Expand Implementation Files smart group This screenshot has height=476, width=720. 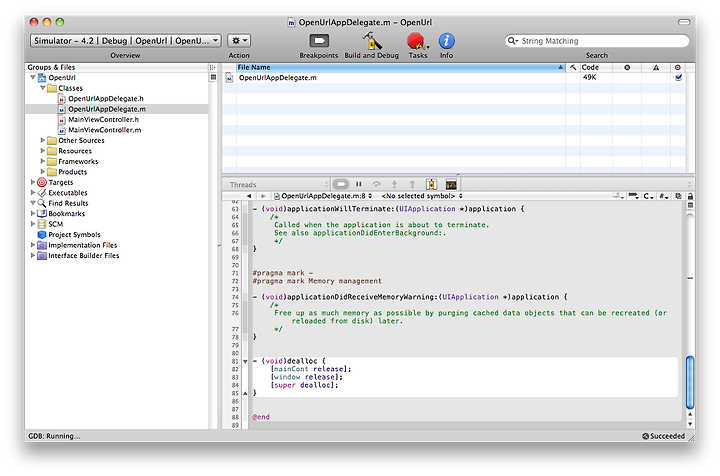(x=33, y=245)
